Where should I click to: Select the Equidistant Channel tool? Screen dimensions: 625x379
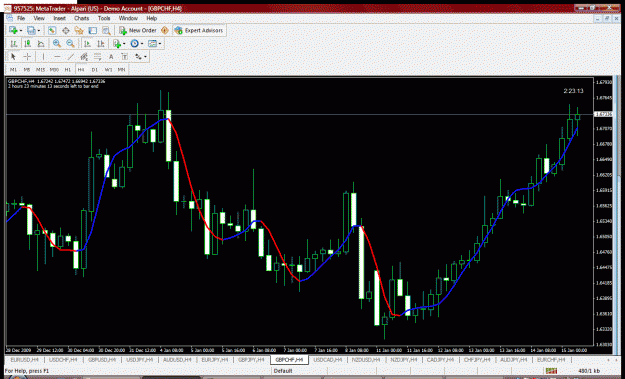84,57
